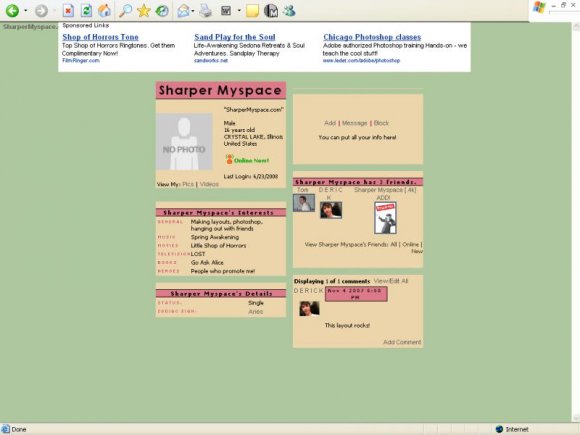Open the Edit icon dropdown arrow

coord(239,11)
